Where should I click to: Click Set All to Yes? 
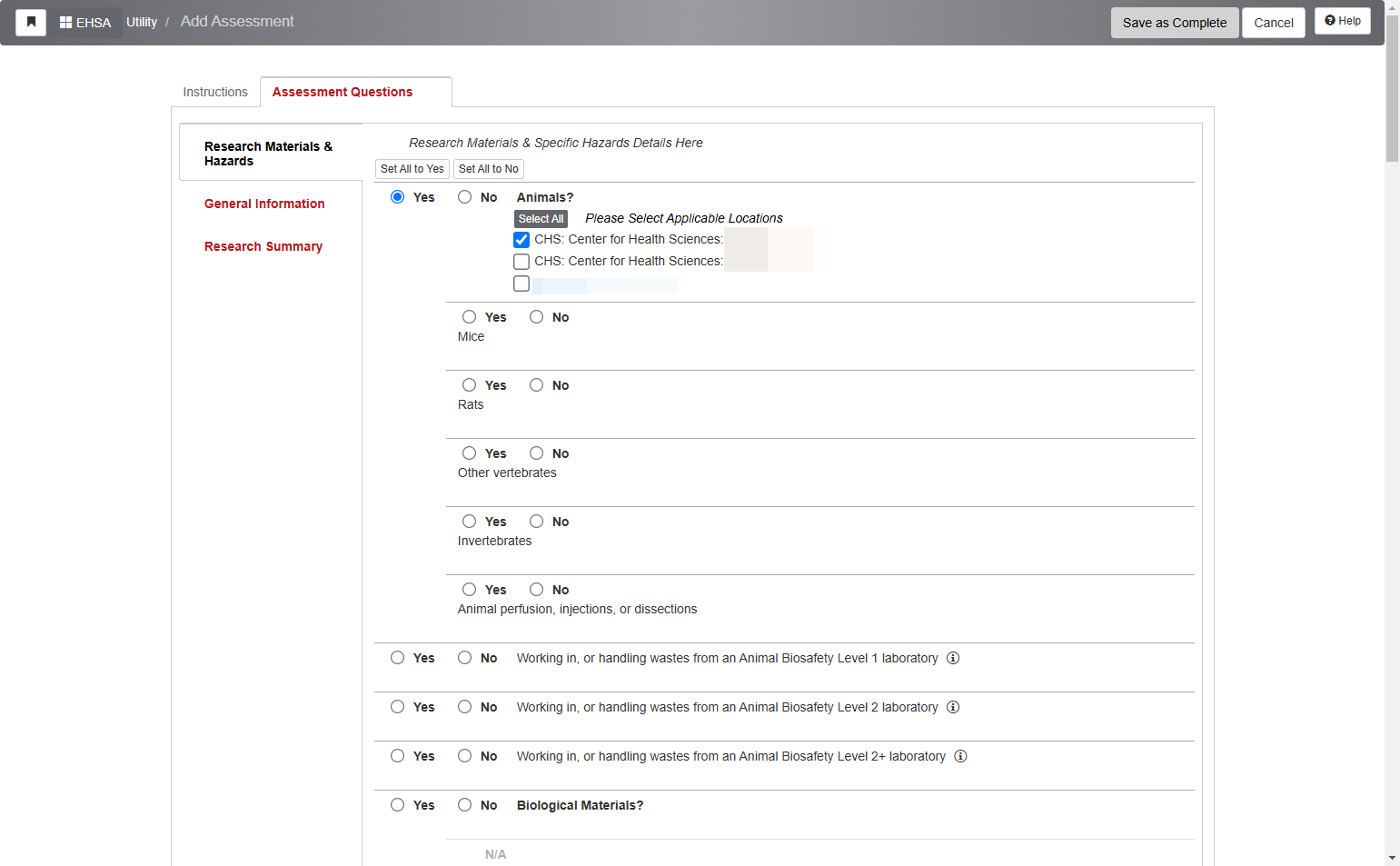412,169
